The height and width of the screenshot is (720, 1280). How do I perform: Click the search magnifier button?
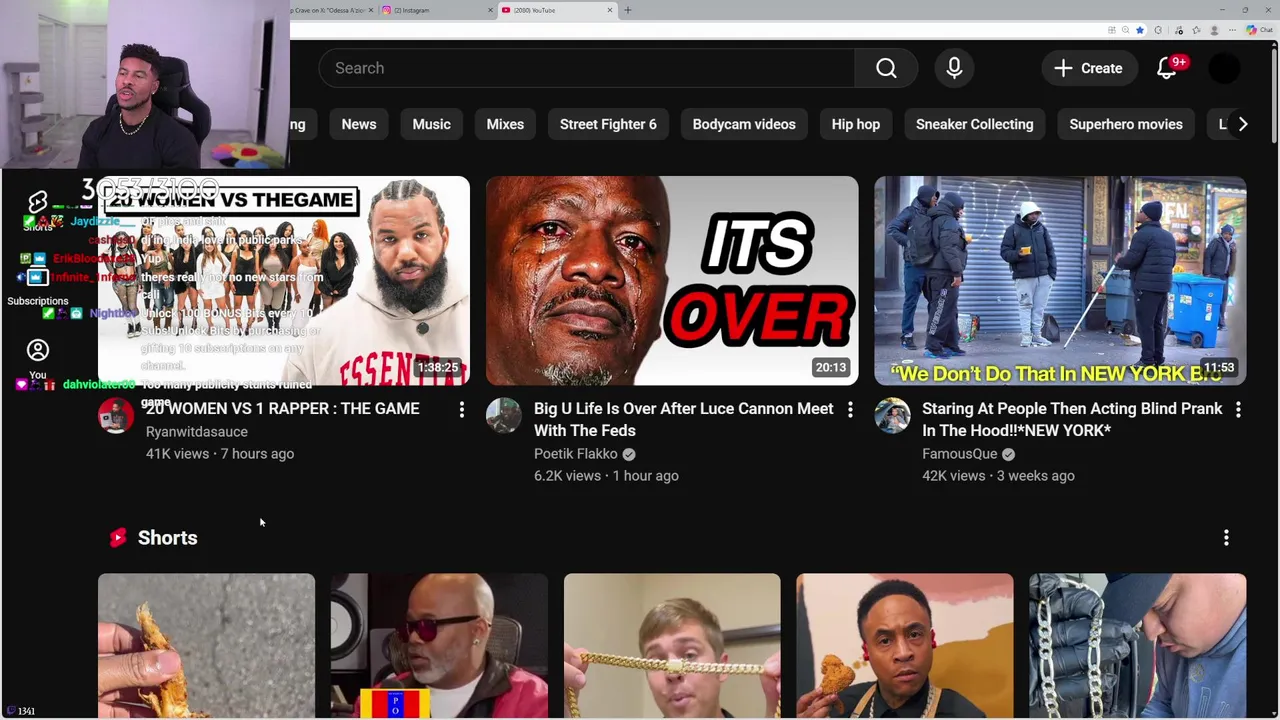(886, 68)
